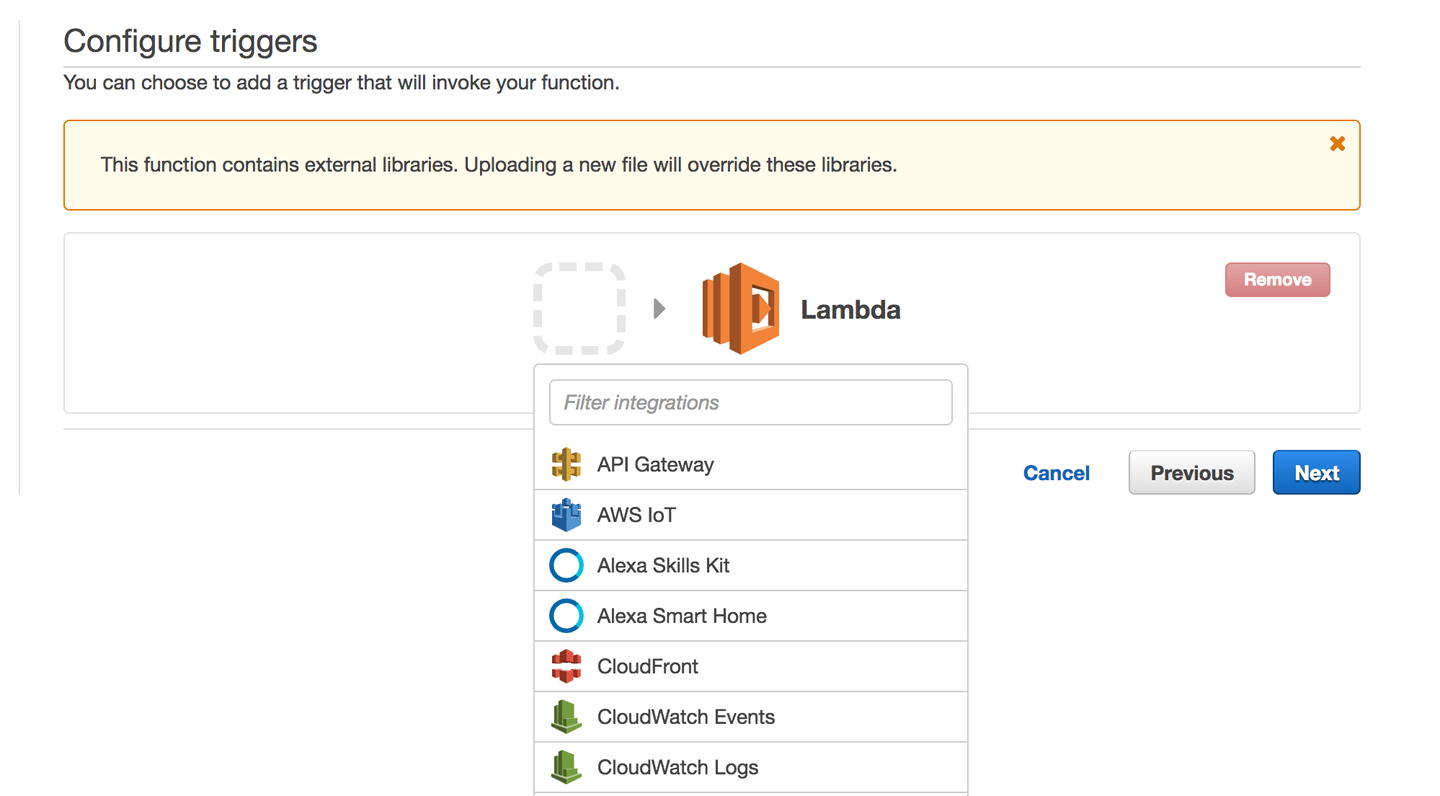Click the gray arrow pointing to Lambda
This screenshot has width=1440, height=796.
click(x=659, y=309)
